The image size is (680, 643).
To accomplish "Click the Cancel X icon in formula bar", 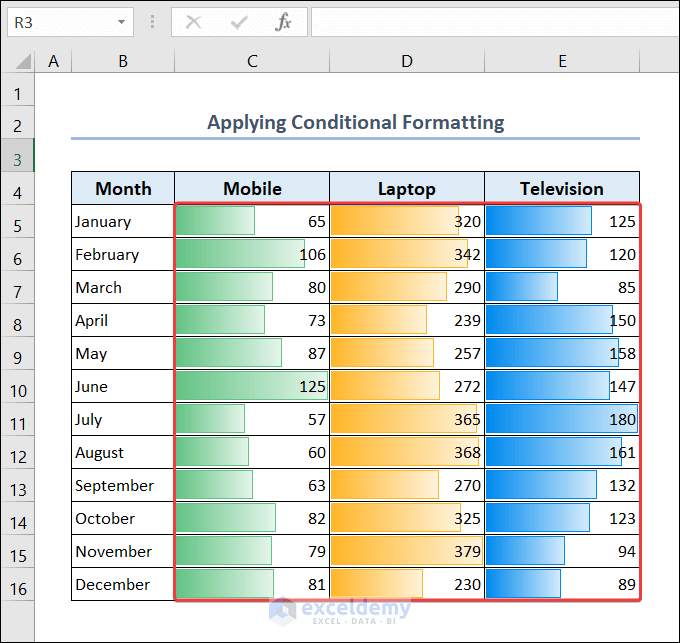I will [x=193, y=22].
